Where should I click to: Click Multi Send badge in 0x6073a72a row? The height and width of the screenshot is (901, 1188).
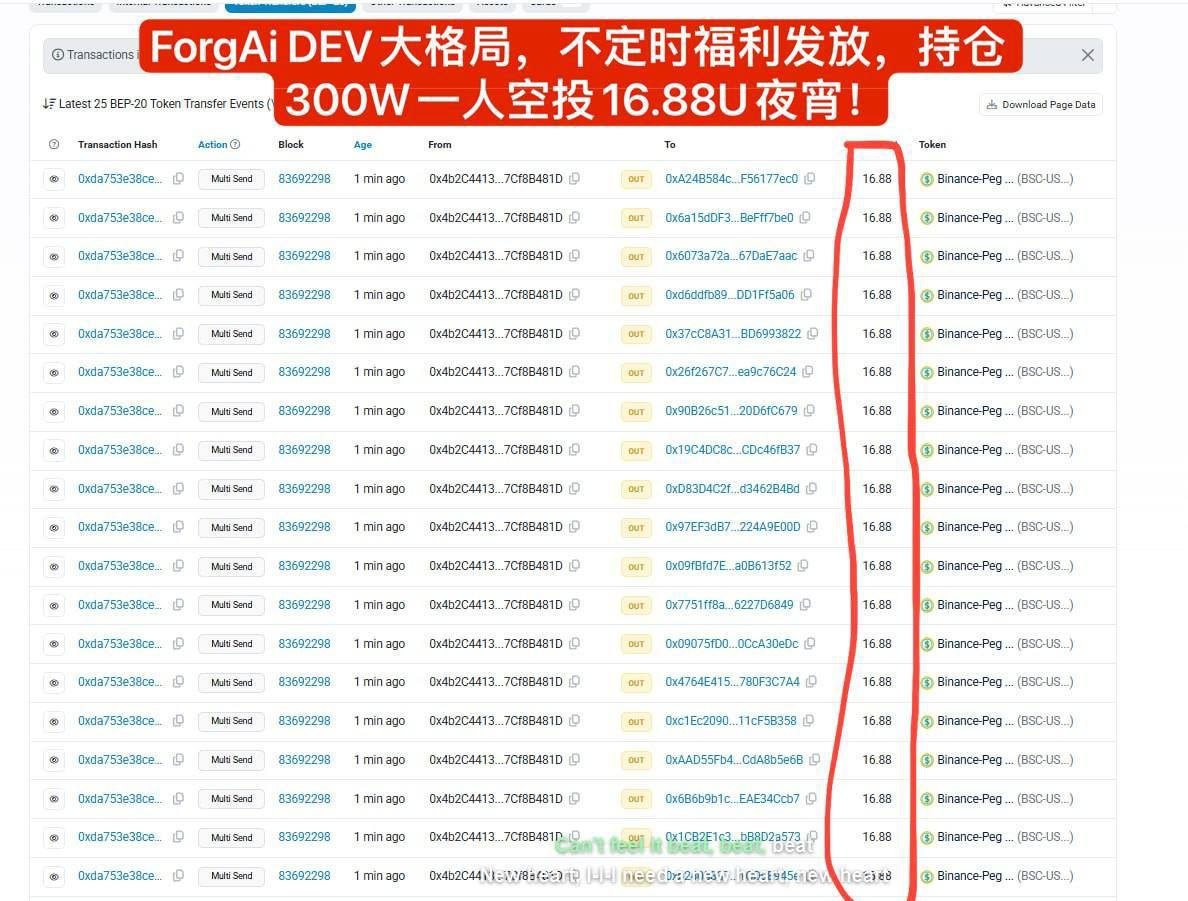pyautogui.click(x=231, y=256)
